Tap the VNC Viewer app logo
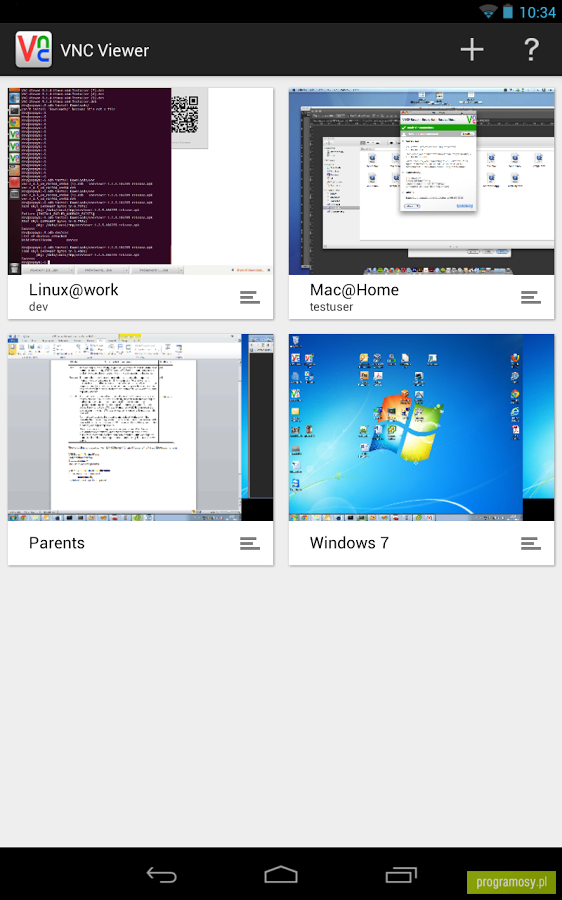Screen dimensions: 562x900 34,50
